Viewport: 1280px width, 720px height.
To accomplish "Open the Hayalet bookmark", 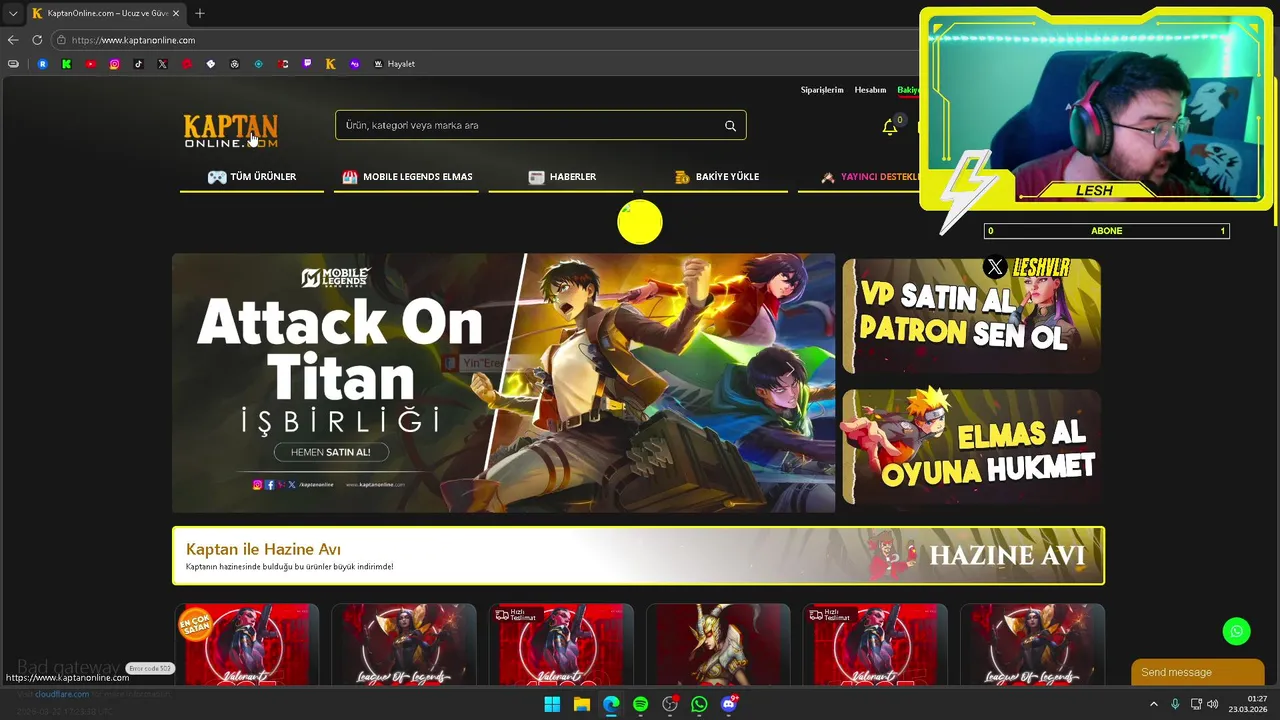I will pyautogui.click(x=394, y=64).
